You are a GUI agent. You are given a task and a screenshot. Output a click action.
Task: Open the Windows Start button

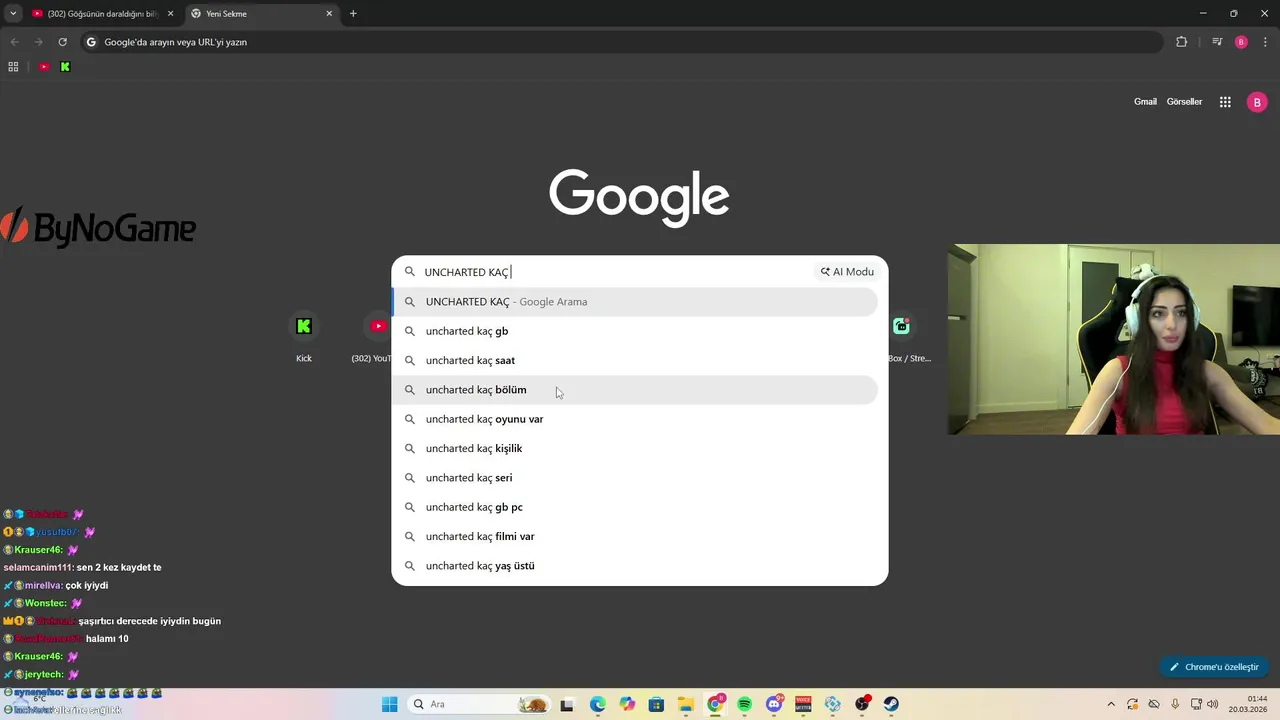(x=389, y=704)
